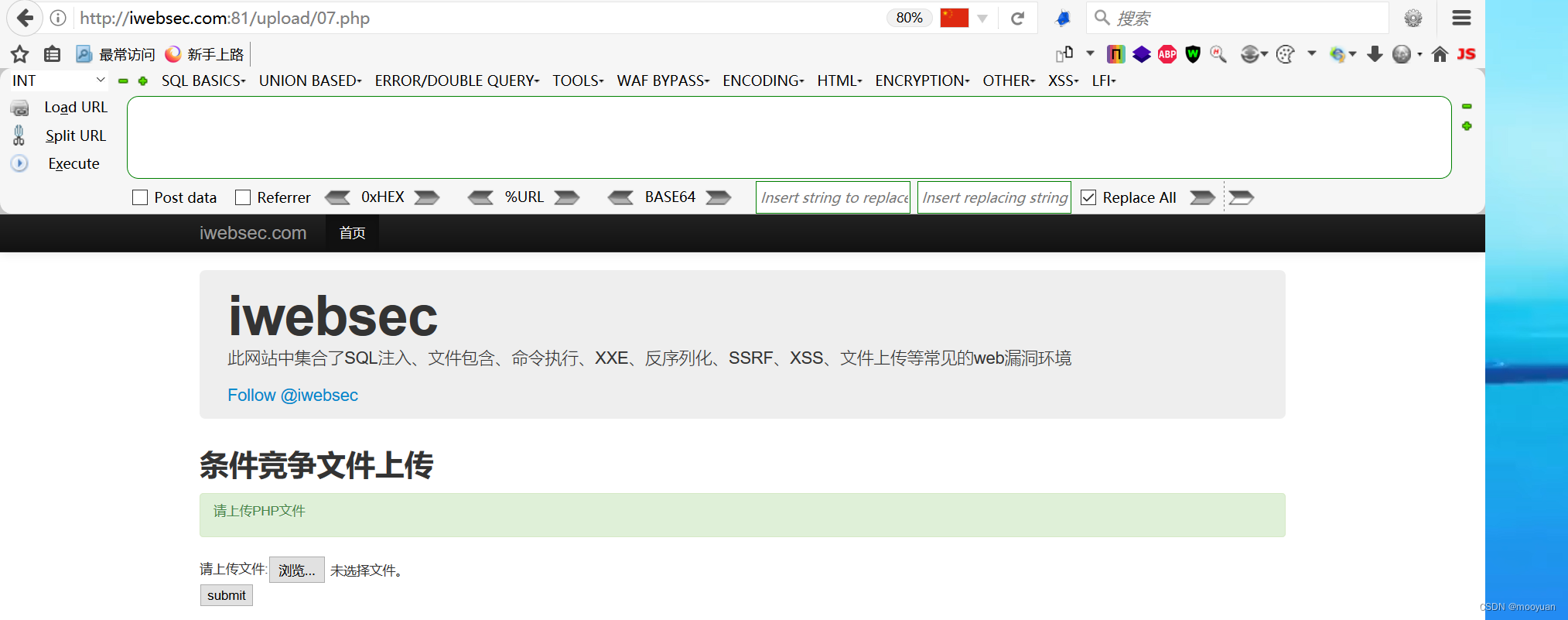Decode 0xHEX with the left arrow

click(x=337, y=197)
